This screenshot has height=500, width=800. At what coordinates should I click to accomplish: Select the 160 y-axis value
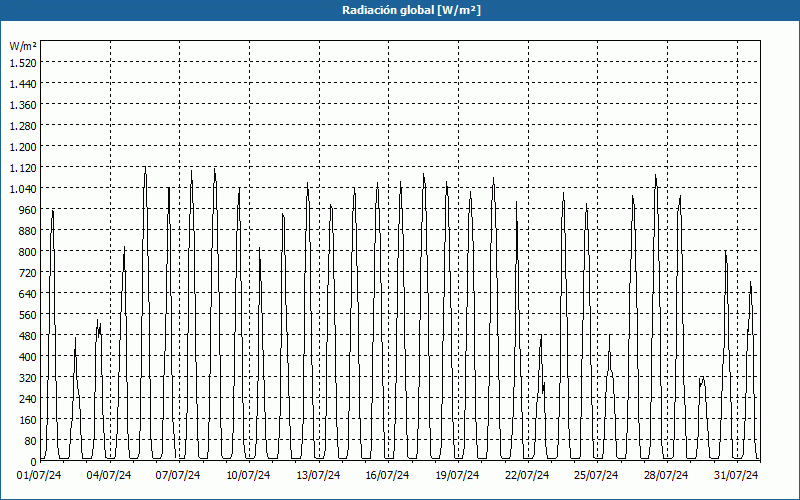click(28, 420)
